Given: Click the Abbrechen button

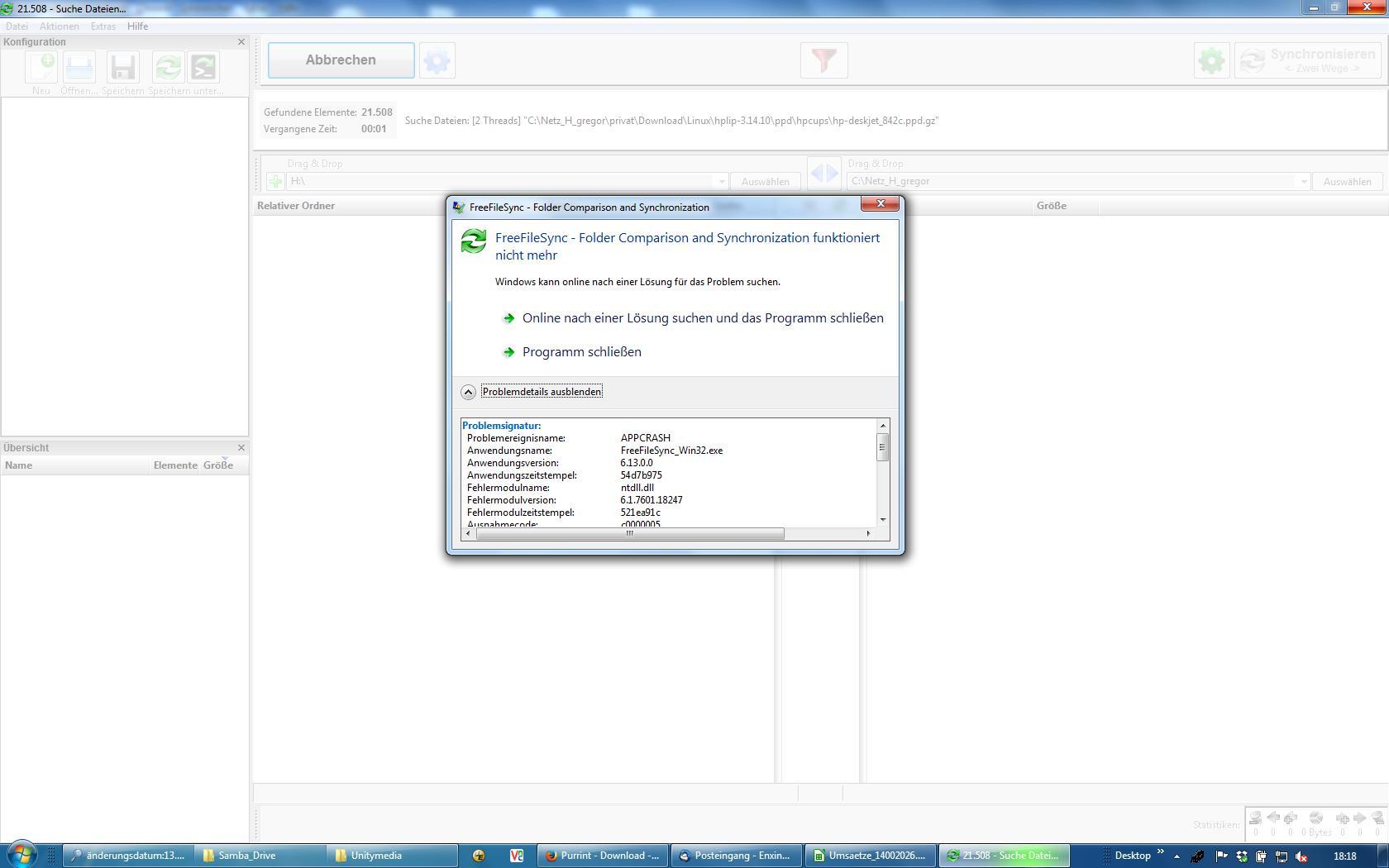Looking at the screenshot, I should pyautogui.click(x=341, y=60).
